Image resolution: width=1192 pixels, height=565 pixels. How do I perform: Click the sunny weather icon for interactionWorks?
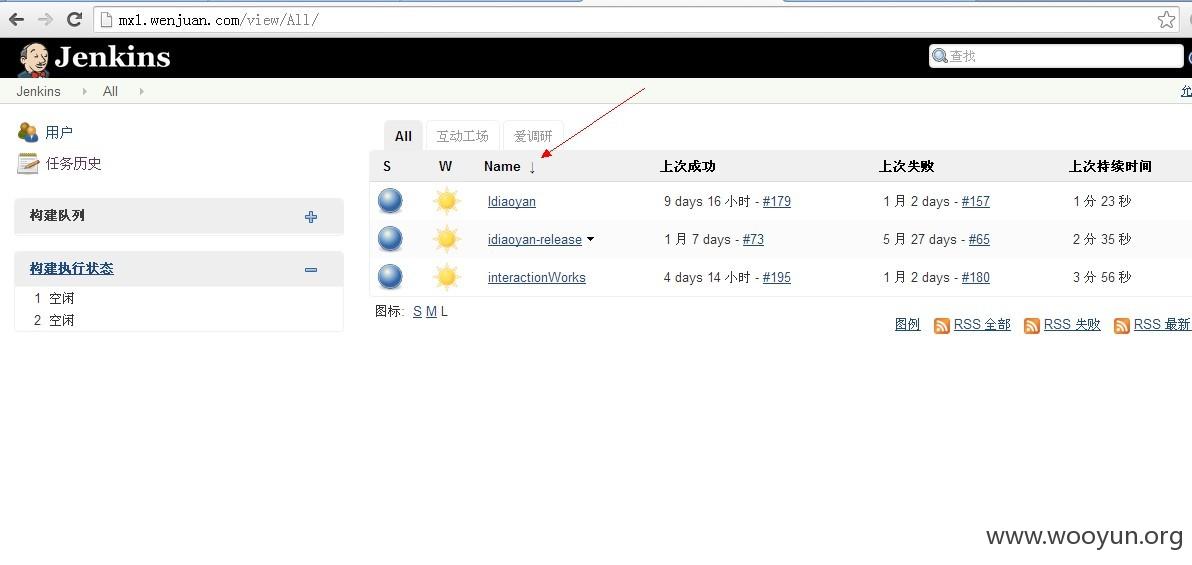[446, 277]
